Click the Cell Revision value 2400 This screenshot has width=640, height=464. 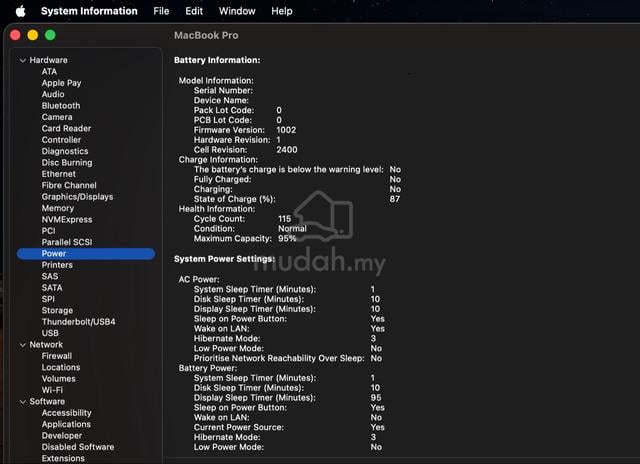click(x=287, y=150)
